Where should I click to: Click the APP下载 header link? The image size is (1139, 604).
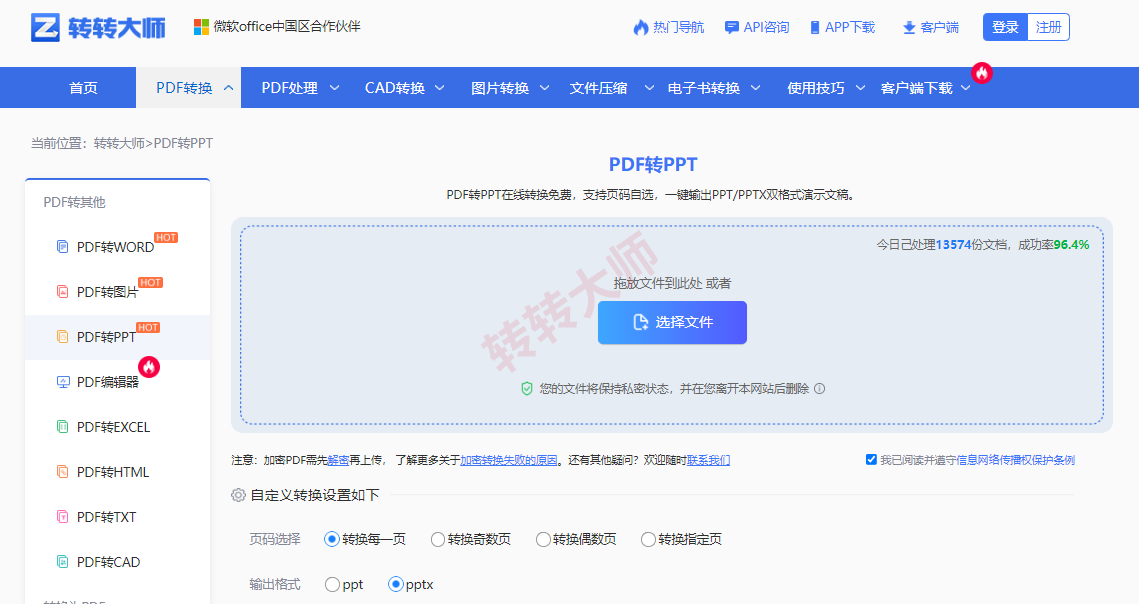pyautogui.click(x=850, y=28)
